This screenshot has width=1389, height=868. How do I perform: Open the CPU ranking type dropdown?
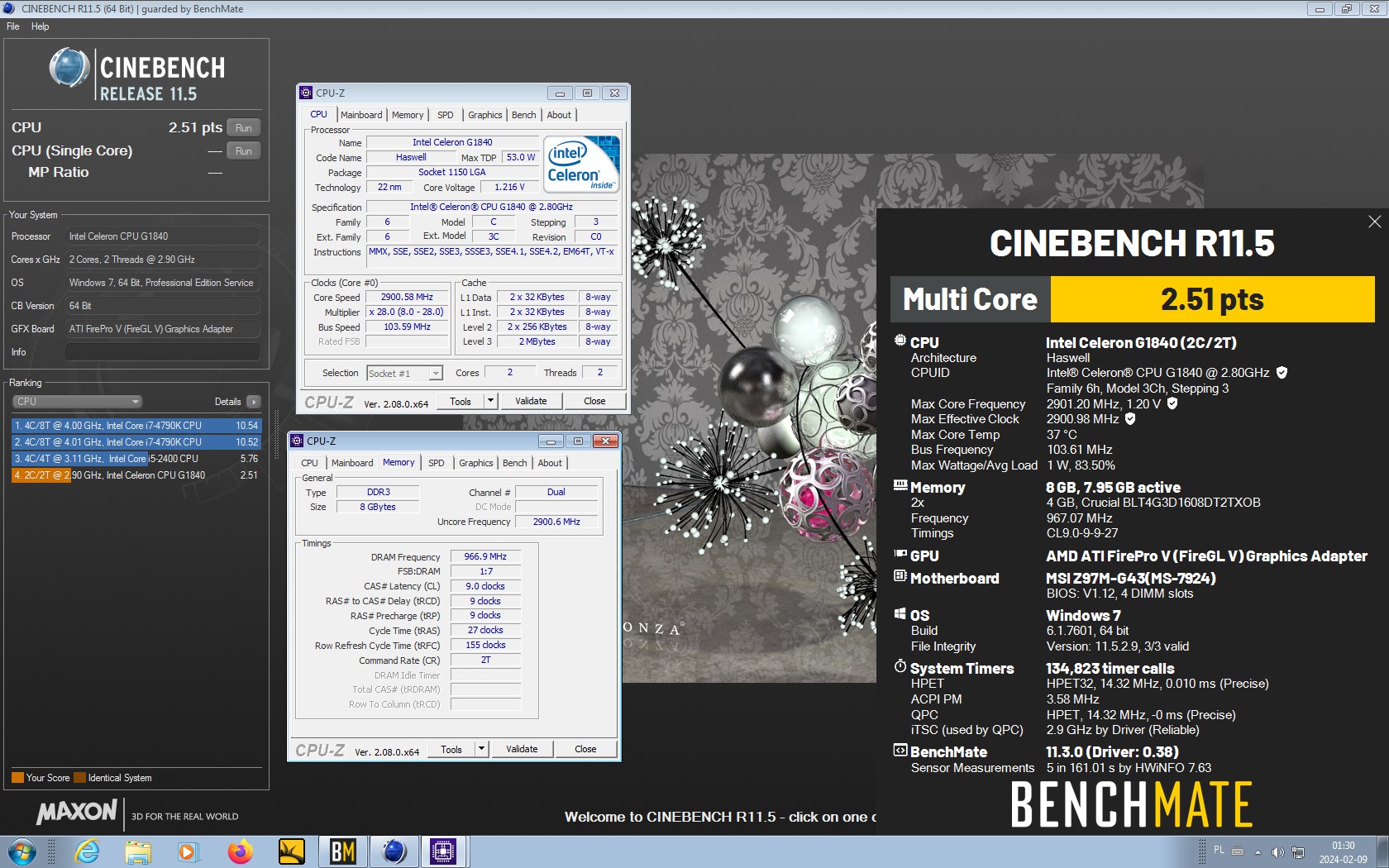coord(78,402)
